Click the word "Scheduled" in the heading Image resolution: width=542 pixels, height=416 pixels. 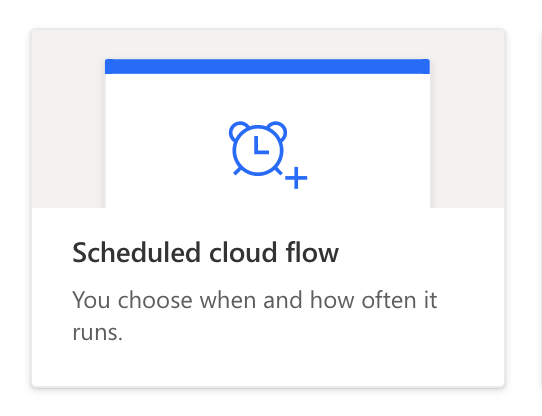coord(136,252)
